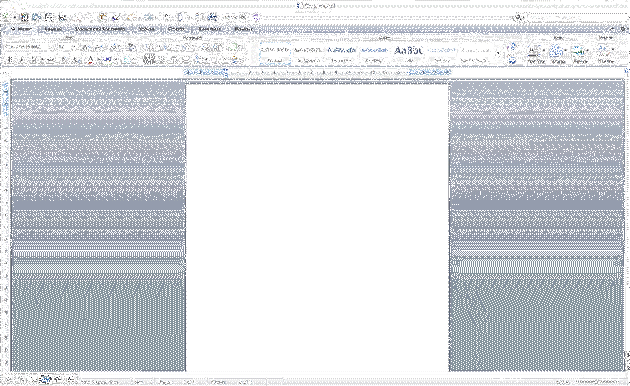Select the No Spacing style
Image resolution: width=630 pixels, height=386 pixels.
pyautogui.click(x=308, y=54)
